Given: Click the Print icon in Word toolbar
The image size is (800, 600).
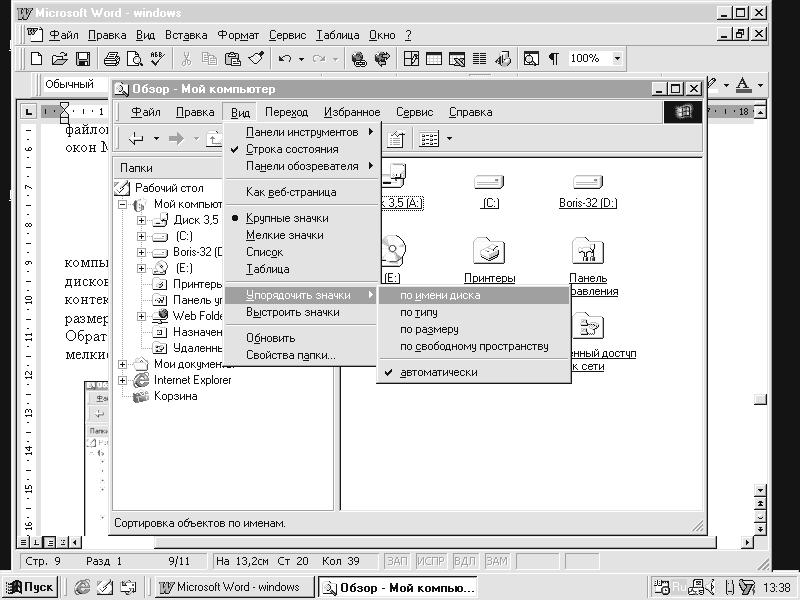Looking at the screenshot, I should (x=112, y=59).
